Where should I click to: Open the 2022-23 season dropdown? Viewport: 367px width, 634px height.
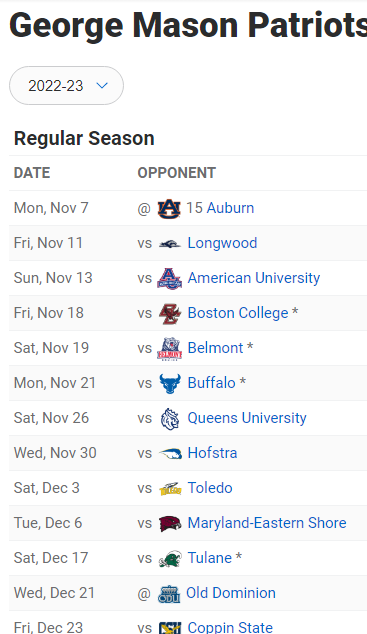tap(66, 86)
